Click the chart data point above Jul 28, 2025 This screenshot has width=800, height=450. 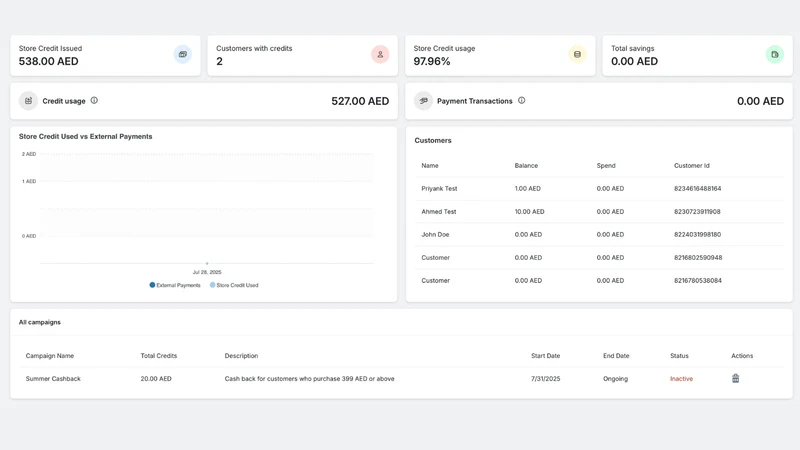(x=207, y=263)
